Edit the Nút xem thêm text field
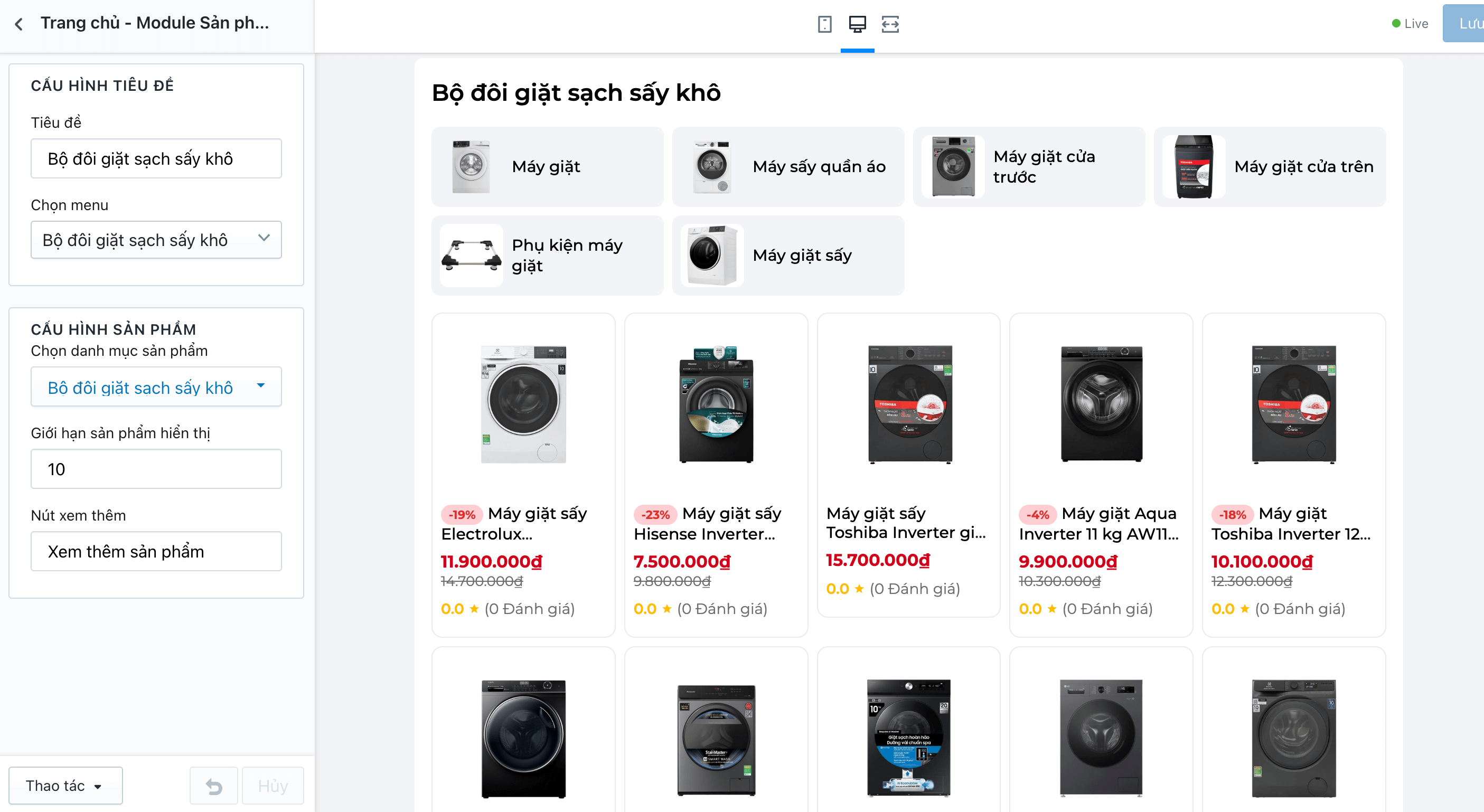This screenshot has width=1484, height=812. [156, 551]
